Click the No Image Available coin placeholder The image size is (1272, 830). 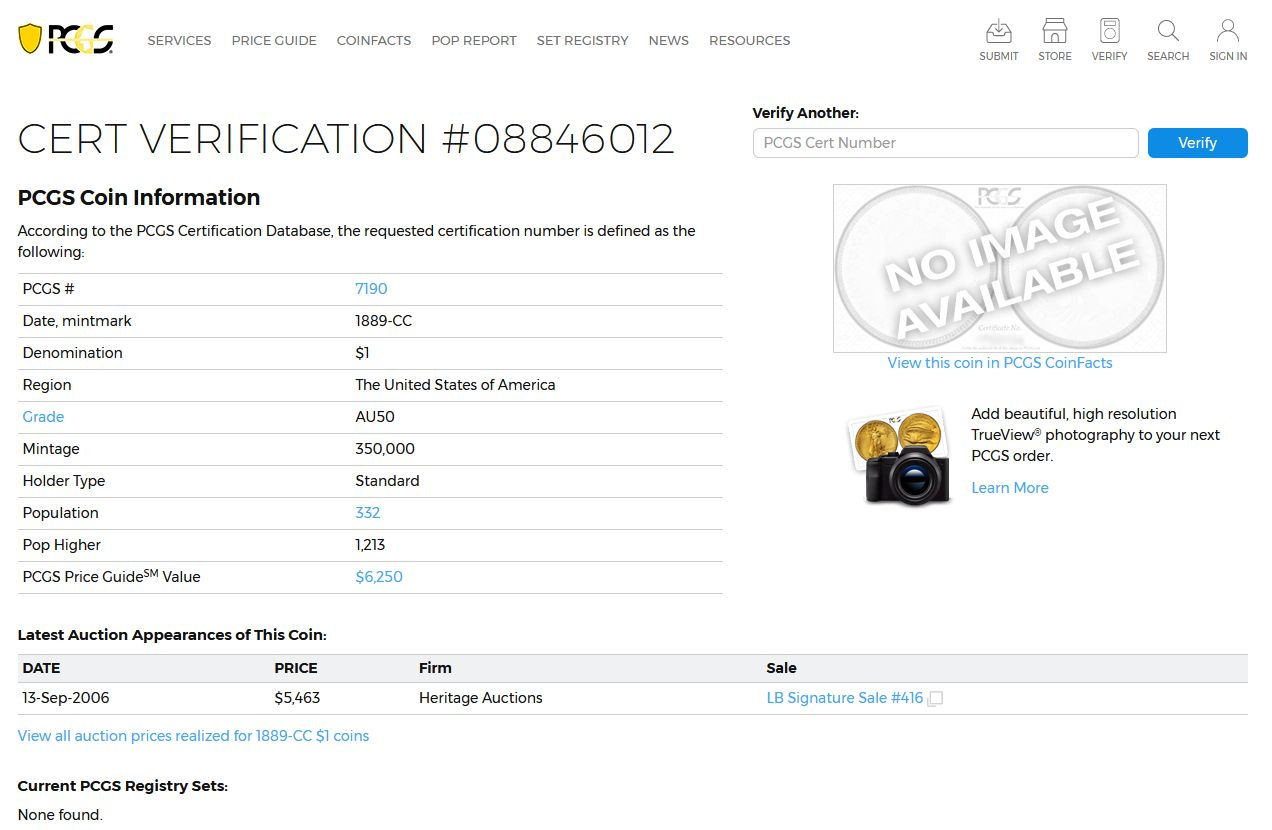point(1000,268)
